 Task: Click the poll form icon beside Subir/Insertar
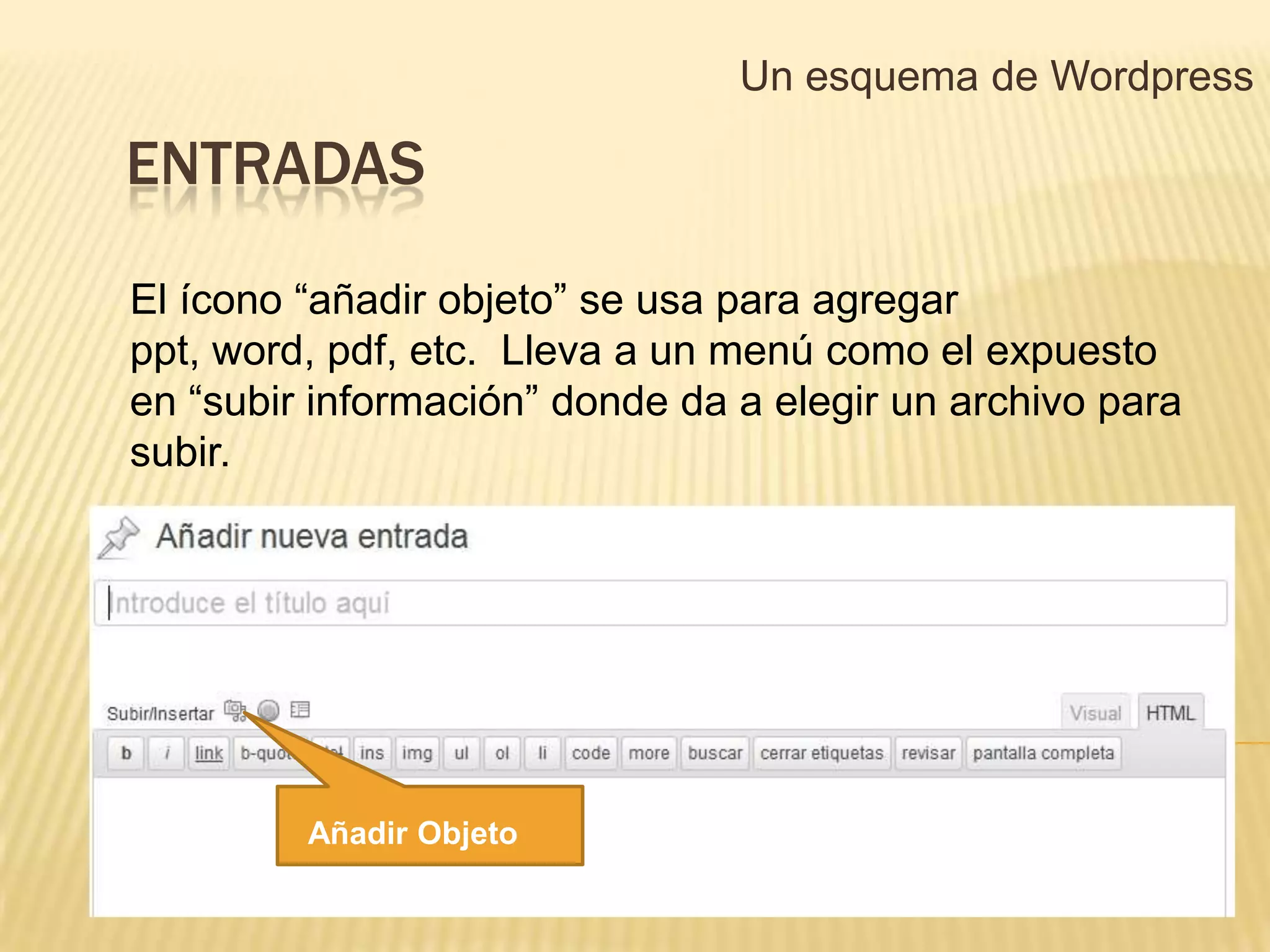(300, 710)
